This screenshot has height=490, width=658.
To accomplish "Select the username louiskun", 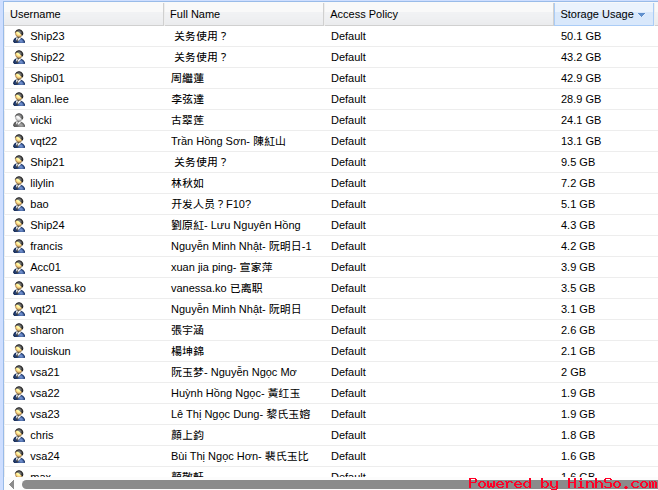I will (x=50, y=351).
